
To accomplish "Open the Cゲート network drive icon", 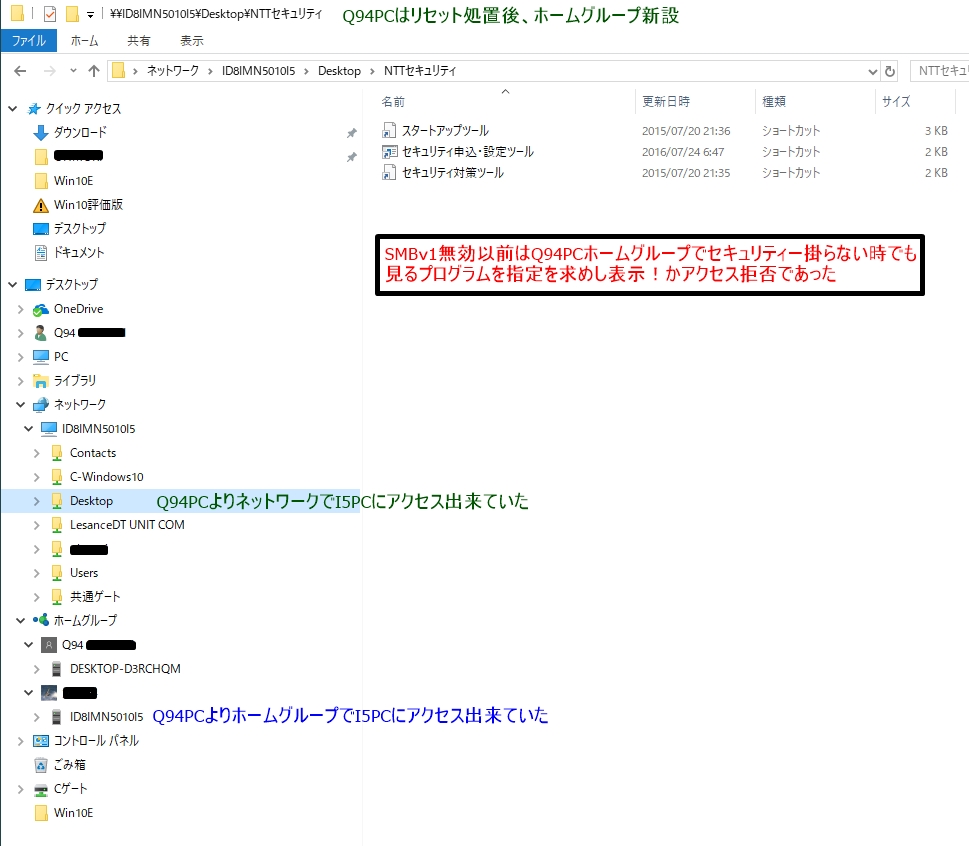I will 41,790.
